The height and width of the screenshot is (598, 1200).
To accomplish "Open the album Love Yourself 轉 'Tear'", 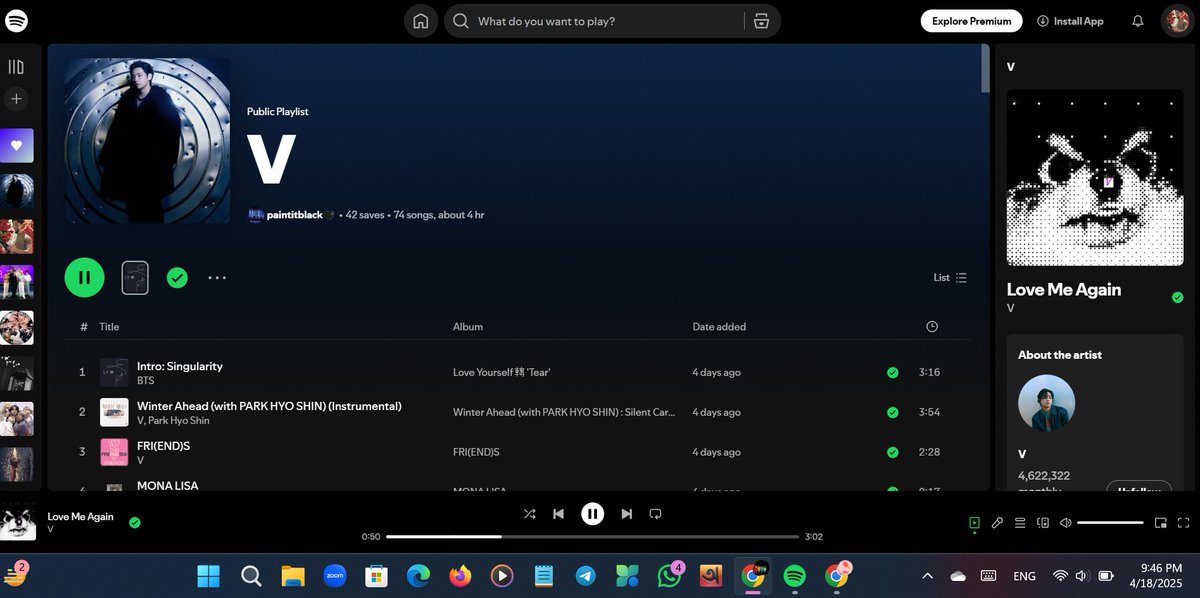I will click(502, 372).
